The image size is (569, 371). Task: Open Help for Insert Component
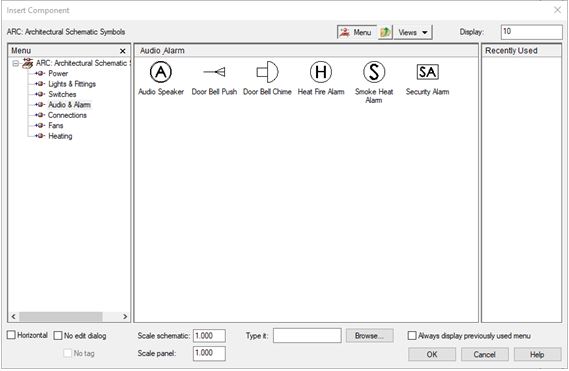537,354
